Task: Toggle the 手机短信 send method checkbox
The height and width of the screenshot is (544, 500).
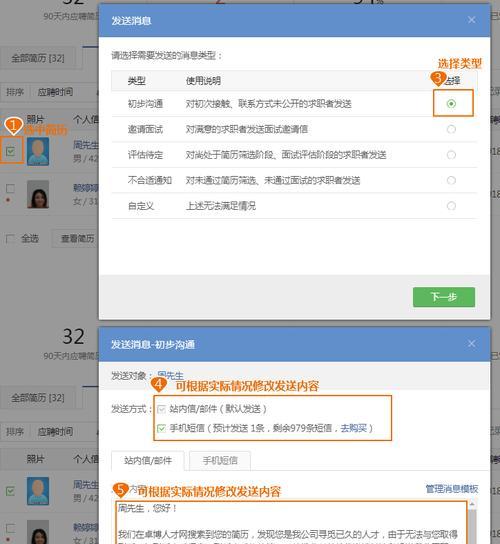Action: [161, 428]
